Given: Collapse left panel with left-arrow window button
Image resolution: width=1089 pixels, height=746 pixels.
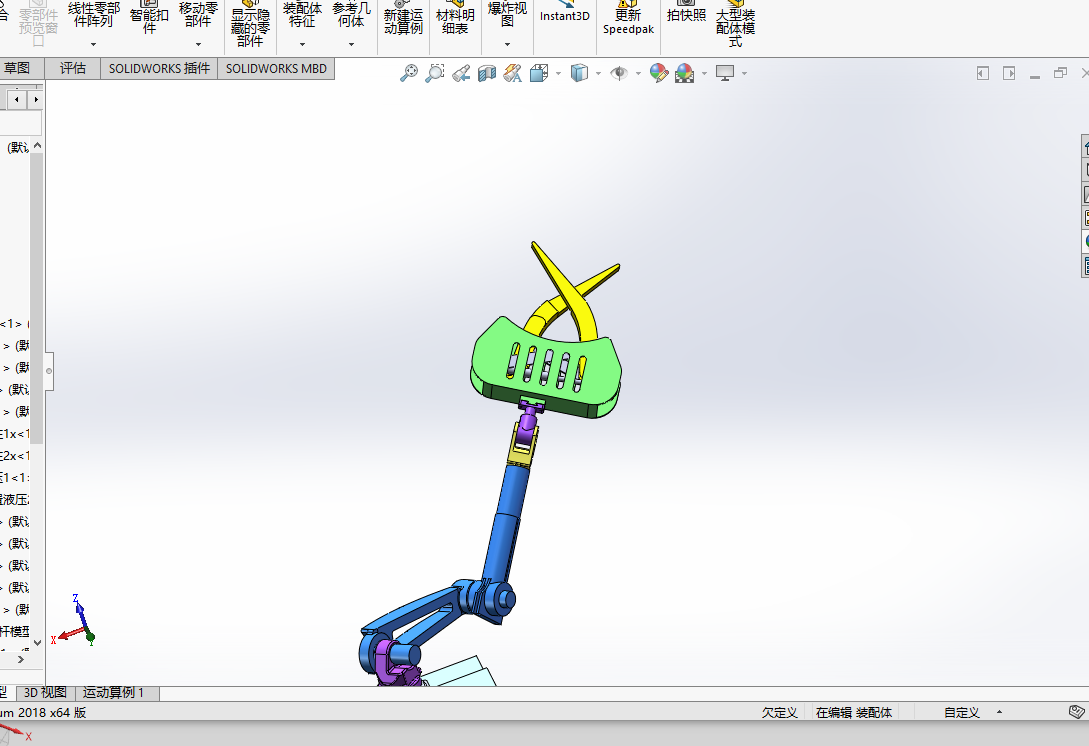Looking at the screenshot, I should (x=983, y=73).
